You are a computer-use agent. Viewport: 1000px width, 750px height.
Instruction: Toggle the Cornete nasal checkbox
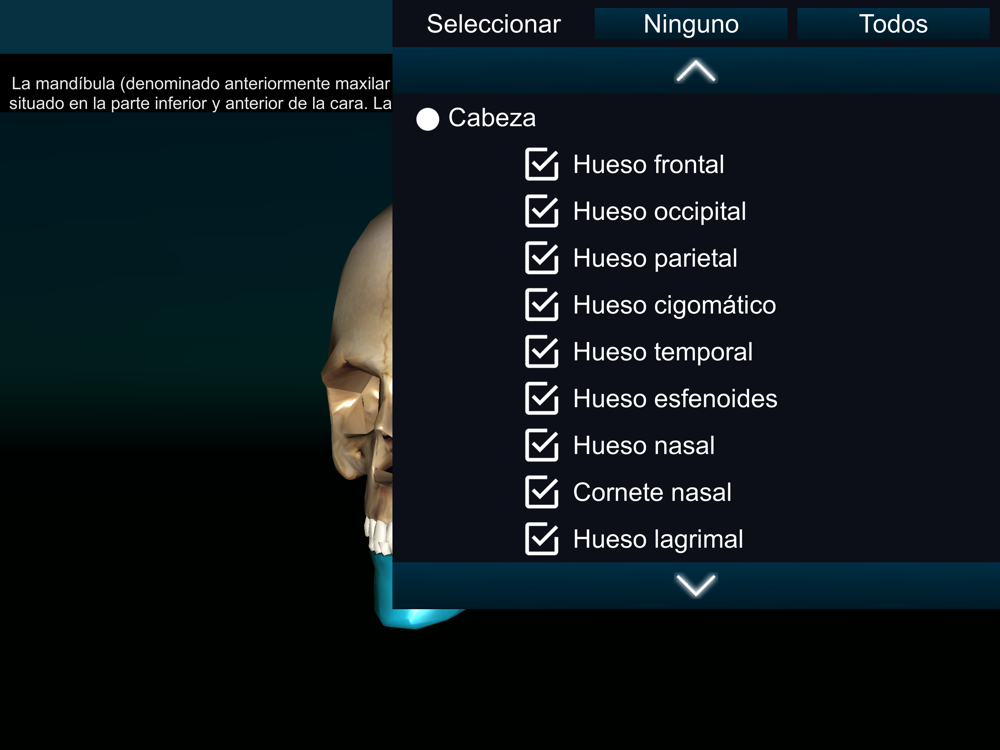[x=541, y=492]
